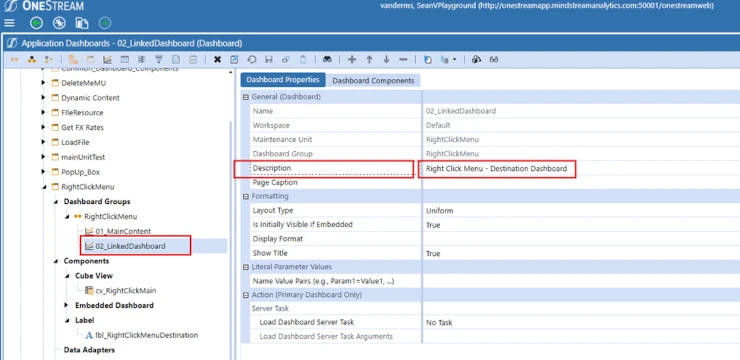Viewport: 740px width, 360px height.
Task: Click the save floppy disk icon
Action: [x=269, y=59]
